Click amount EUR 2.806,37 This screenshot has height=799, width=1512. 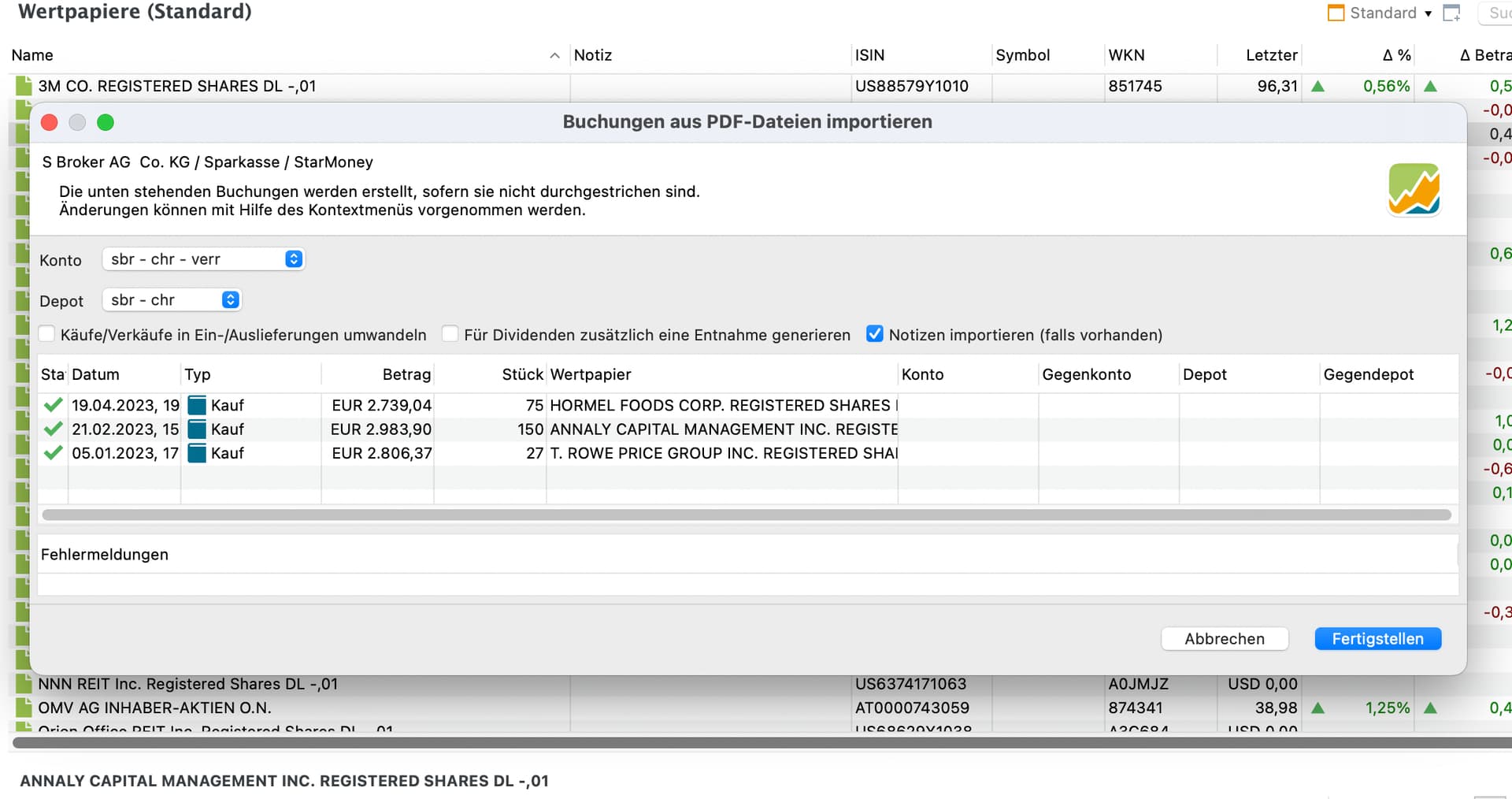click(382, 453)
